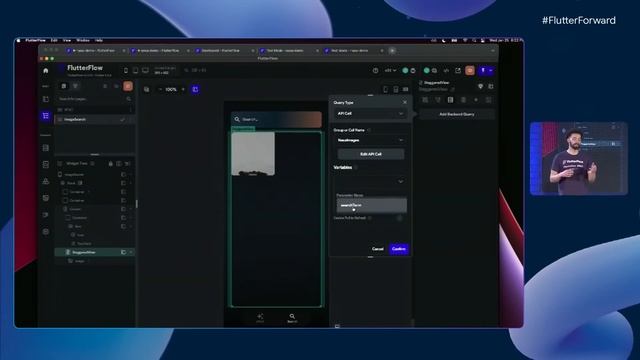The image size is (640, 360).
Task: Click the diamond icon in properties panel
Action: pos(480,87)
